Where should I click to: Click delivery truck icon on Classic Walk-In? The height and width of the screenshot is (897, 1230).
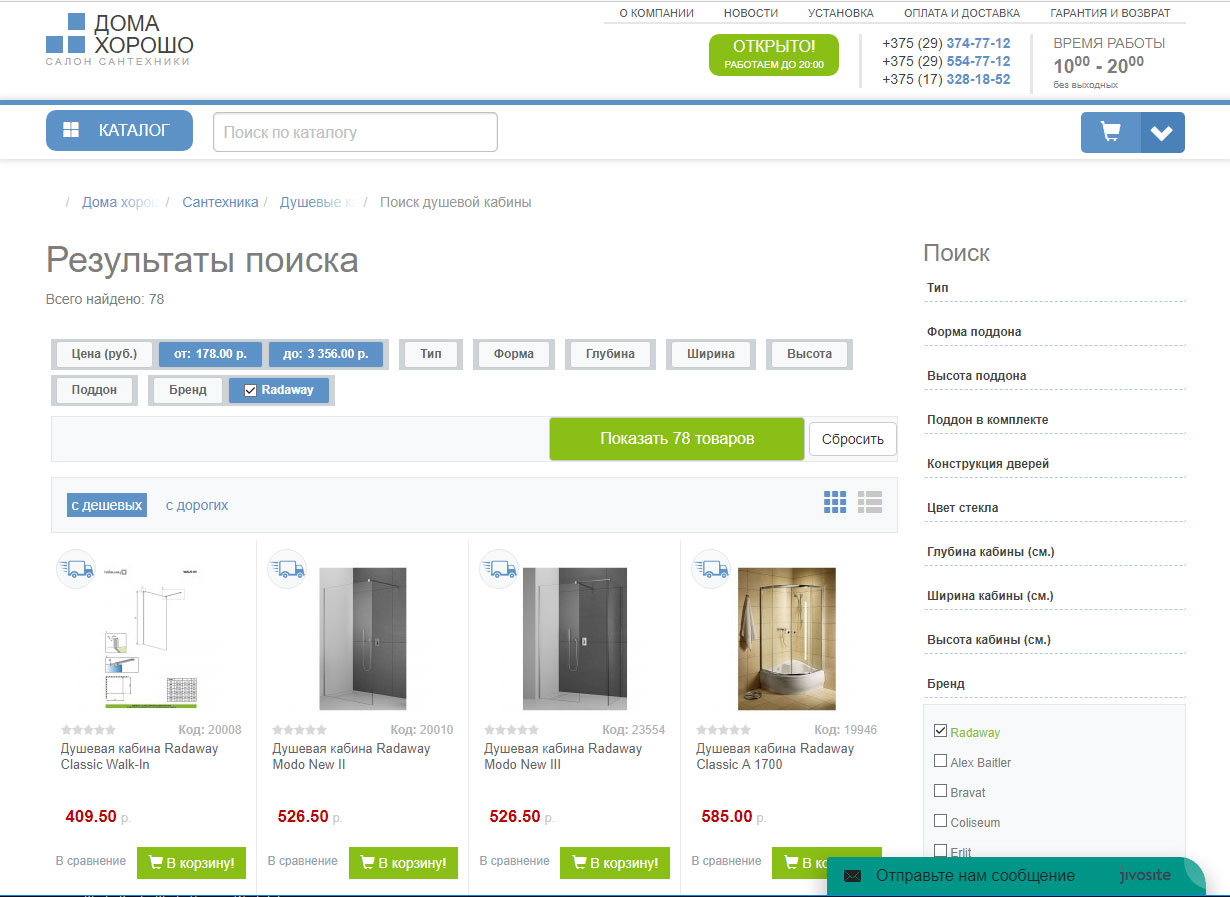[76, 569]
